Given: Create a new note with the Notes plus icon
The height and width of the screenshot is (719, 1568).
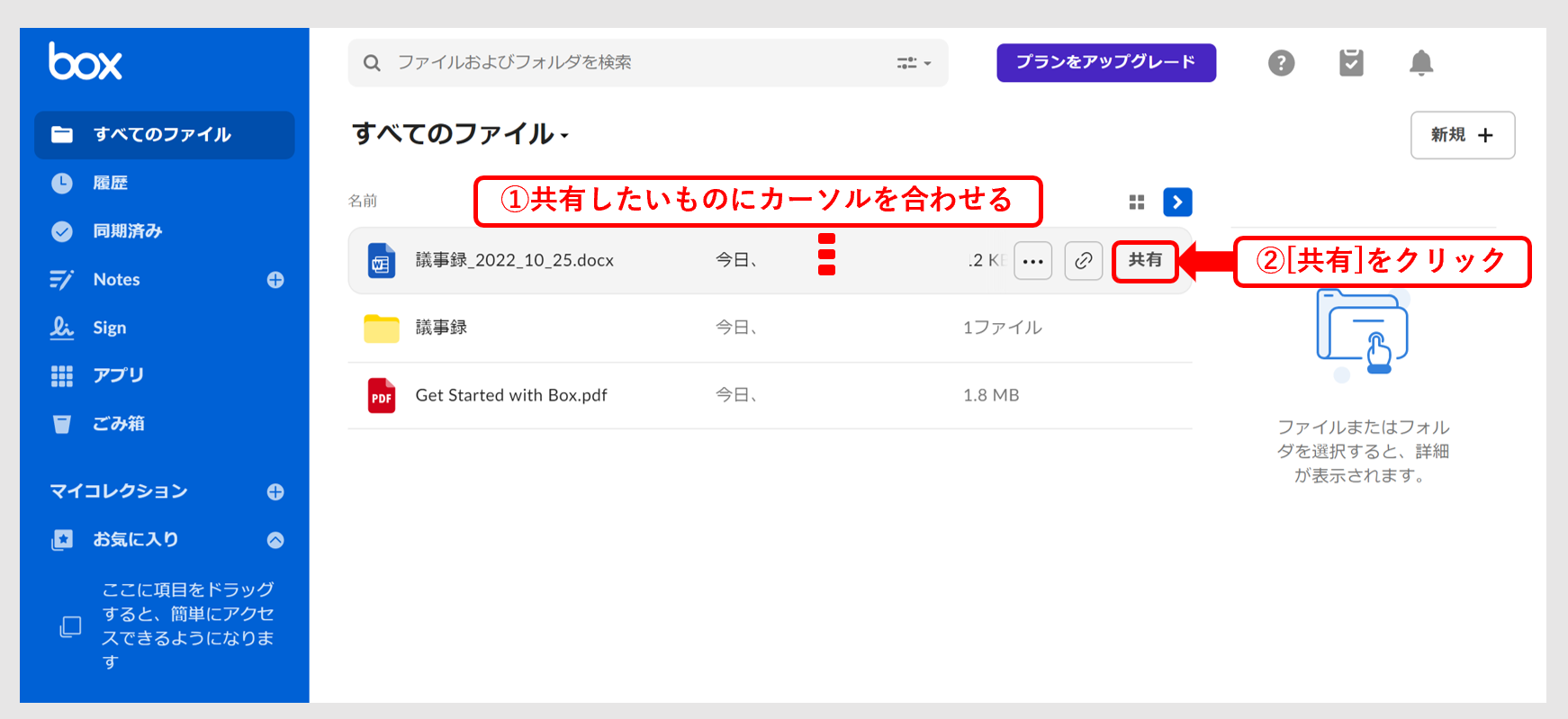Looking at the screenshot, I should [x=275, y=280].
